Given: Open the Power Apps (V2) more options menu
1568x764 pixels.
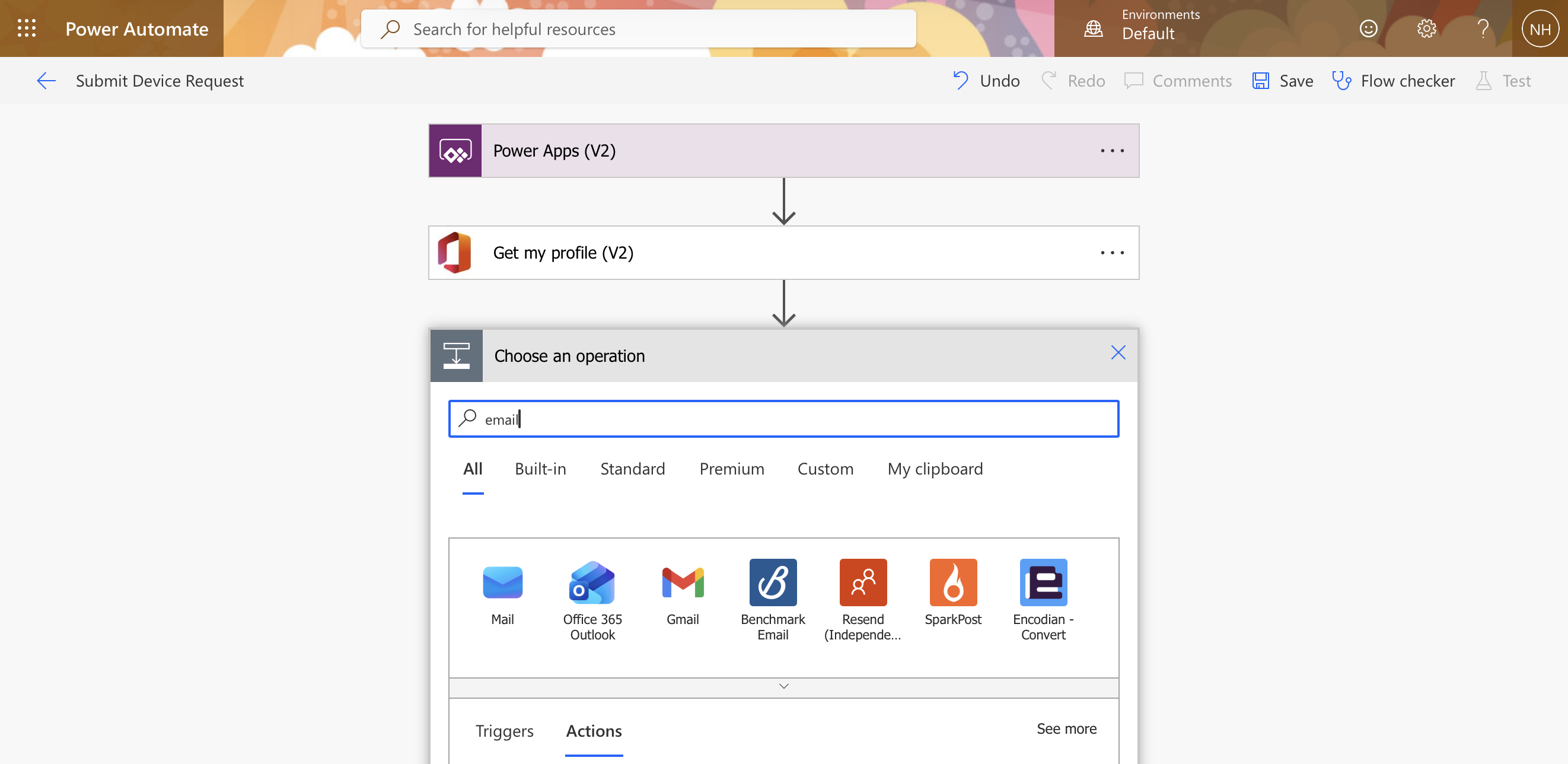Looking at the screenshot, I should pos(1112,151).
